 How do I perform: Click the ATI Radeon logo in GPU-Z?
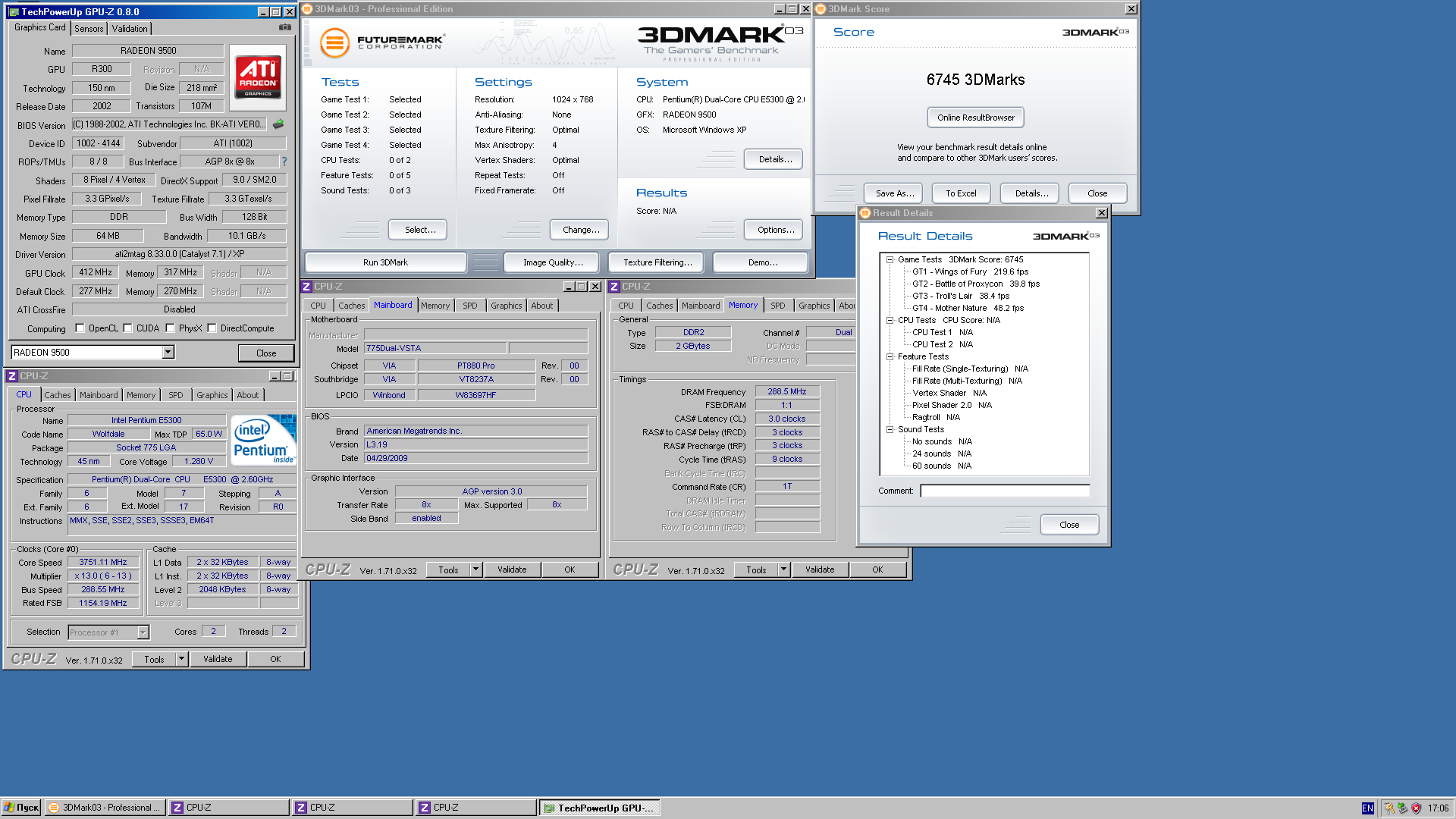(x=258, y=76)
